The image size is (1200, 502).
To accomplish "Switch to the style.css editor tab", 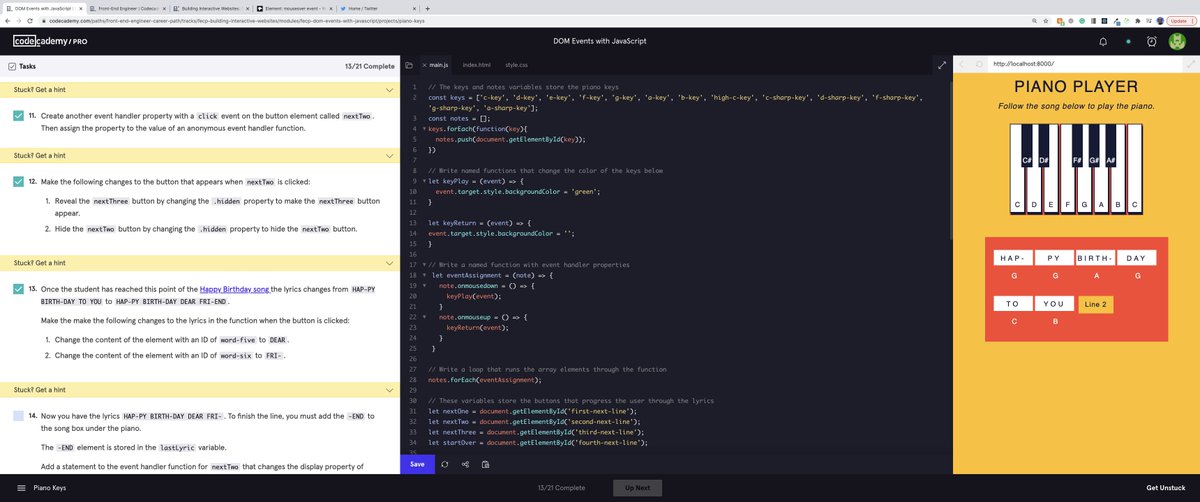I will click(517, 65).
